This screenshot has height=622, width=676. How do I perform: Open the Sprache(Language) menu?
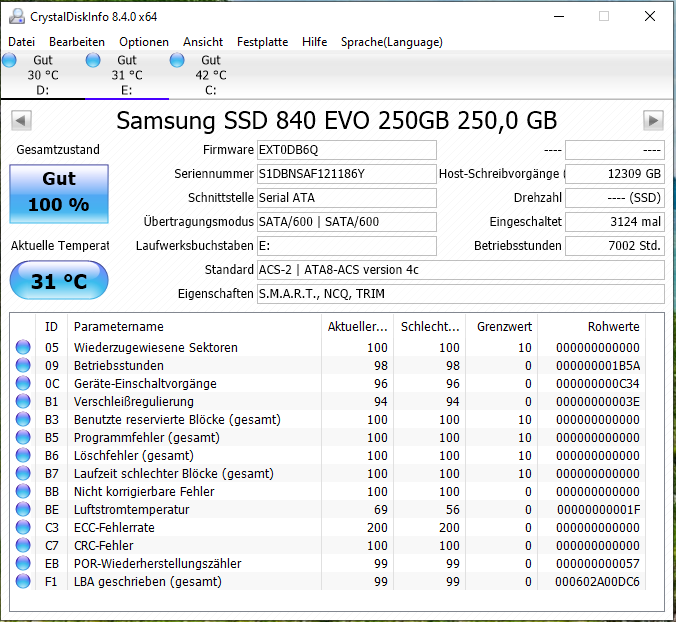tap(391, 42)
